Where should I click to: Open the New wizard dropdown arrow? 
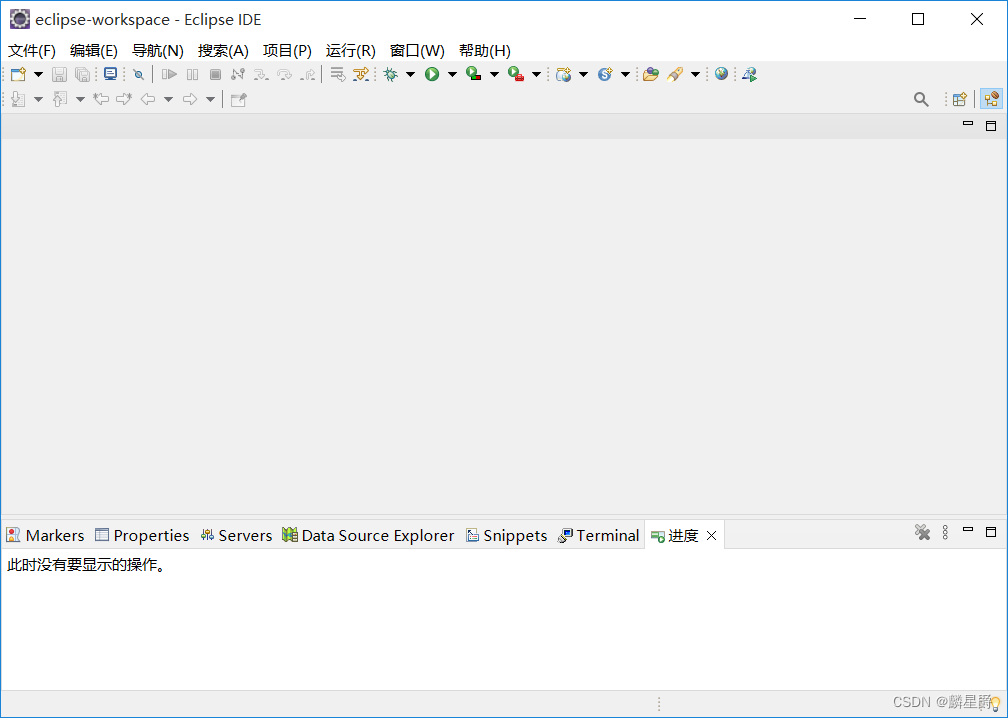coord(38,74)
